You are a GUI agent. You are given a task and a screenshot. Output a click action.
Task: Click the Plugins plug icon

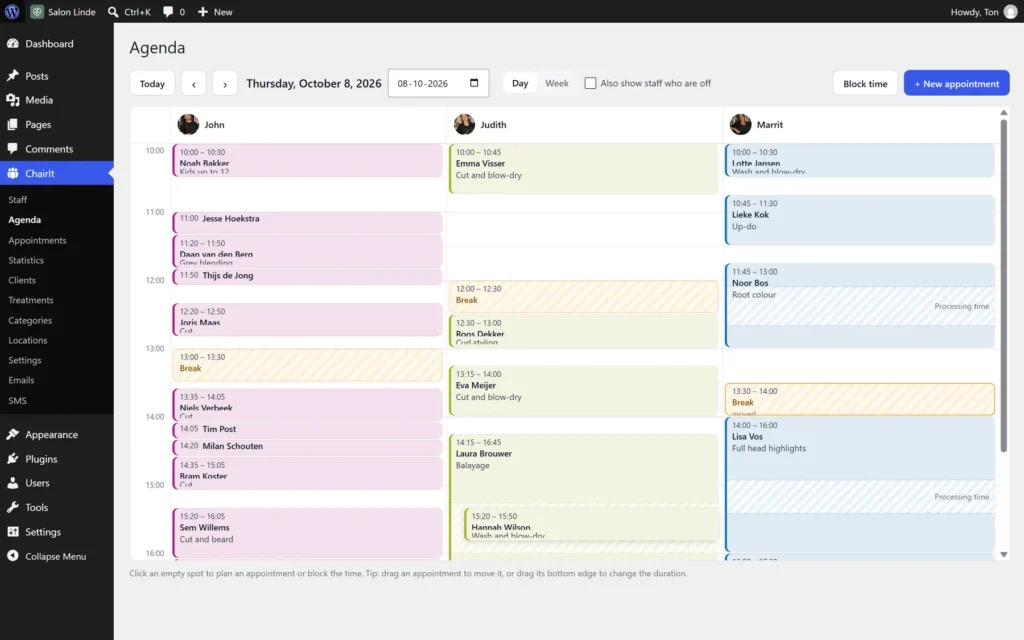coord(12,459)
